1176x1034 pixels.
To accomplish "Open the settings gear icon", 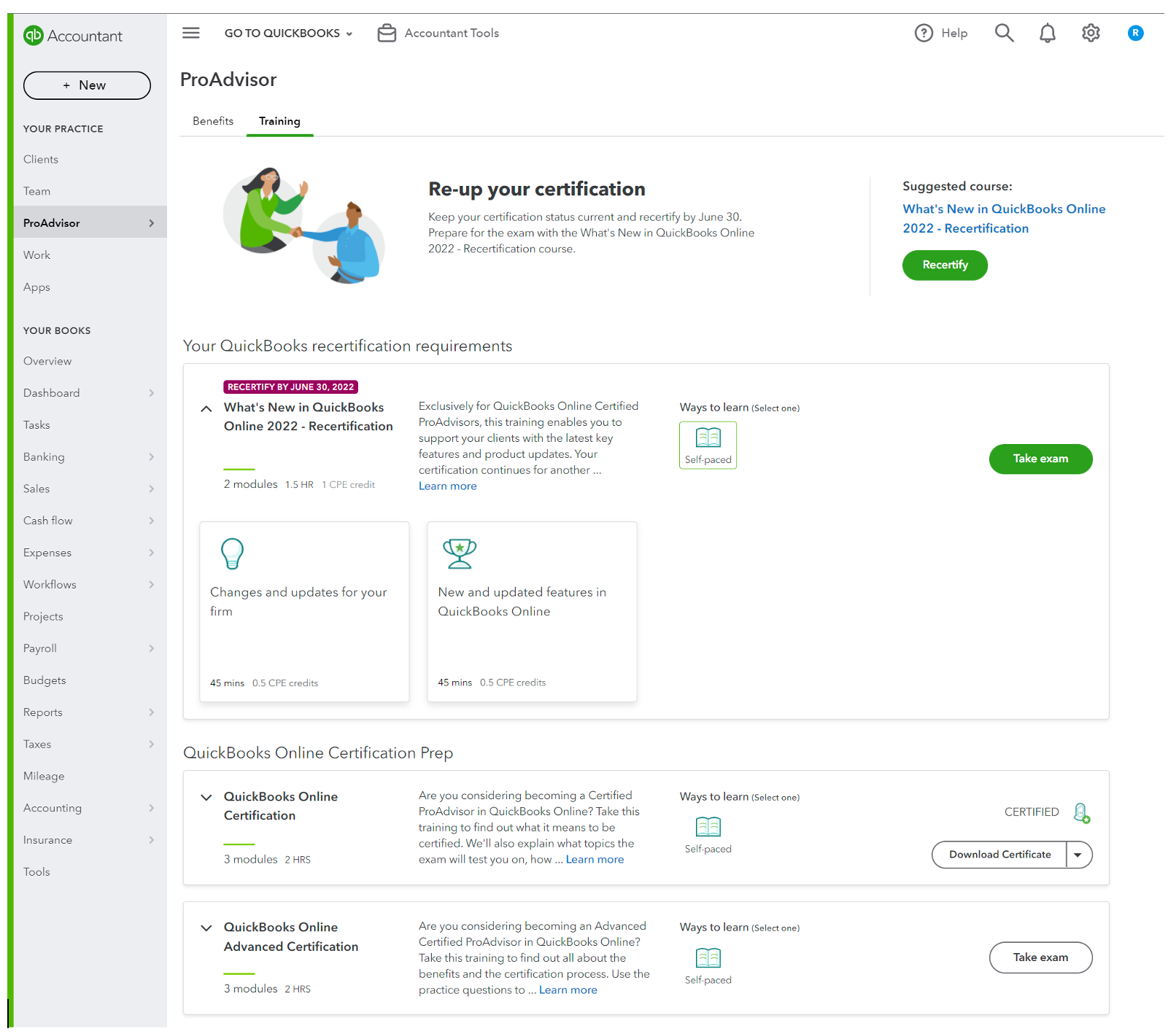I will [1091, 33].
